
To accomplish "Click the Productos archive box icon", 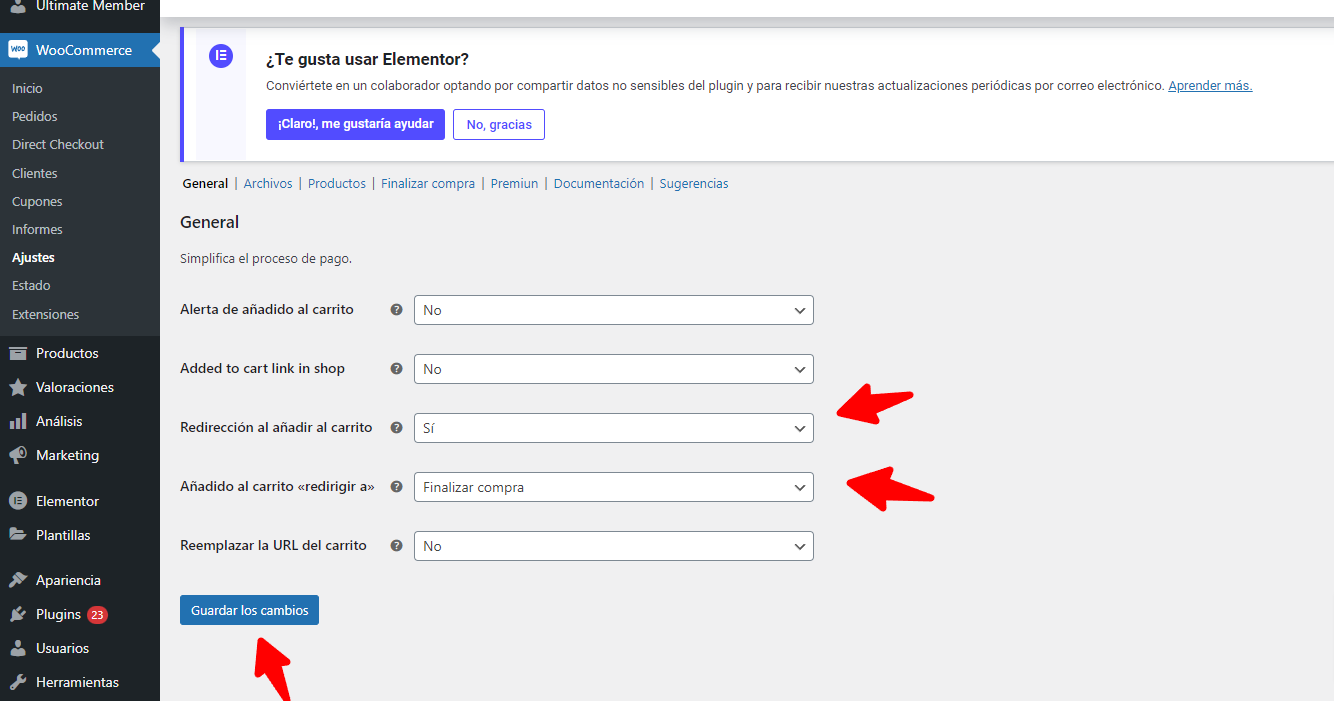I will [17, 353].
